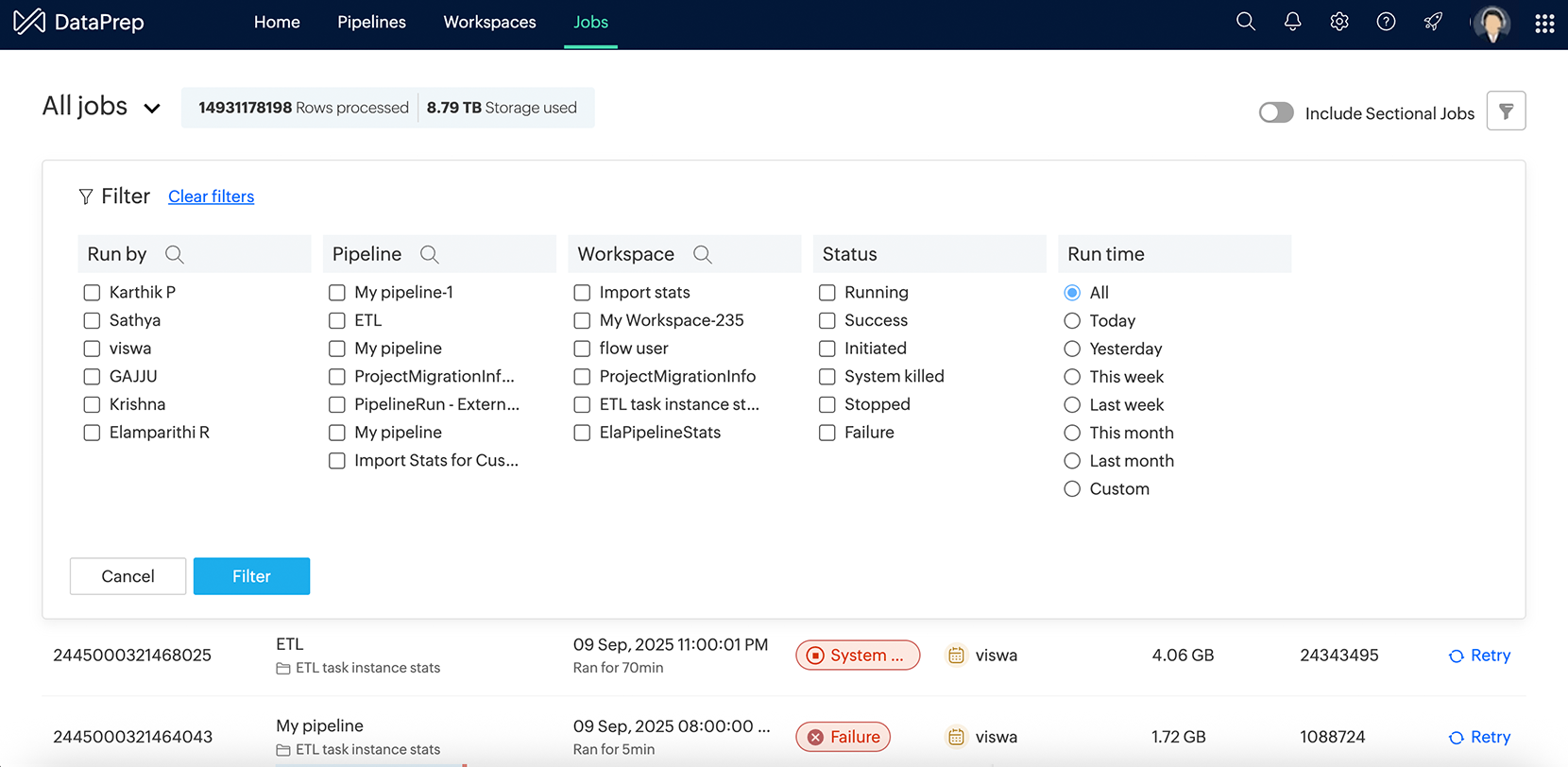This screenshot has width=1568, height=767.
Task: Toggle Include Sectional Jobs switch
Action: click(x=1275, y=113)
